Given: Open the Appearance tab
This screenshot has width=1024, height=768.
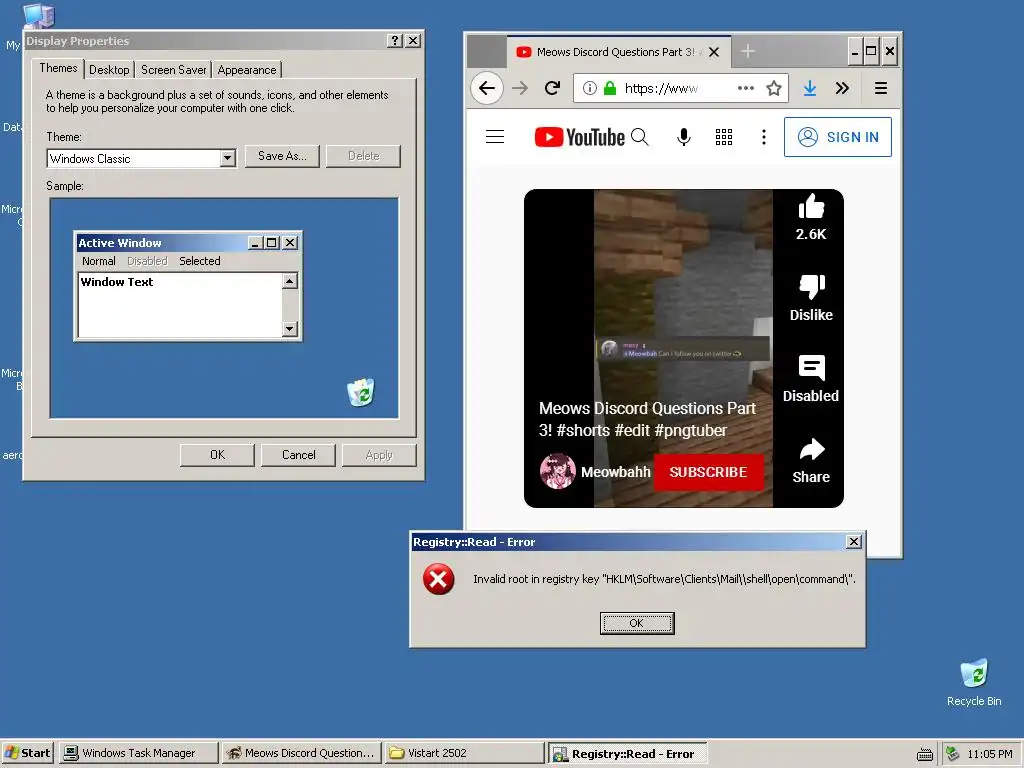Looking at the screenshot, I should (247, 70).
